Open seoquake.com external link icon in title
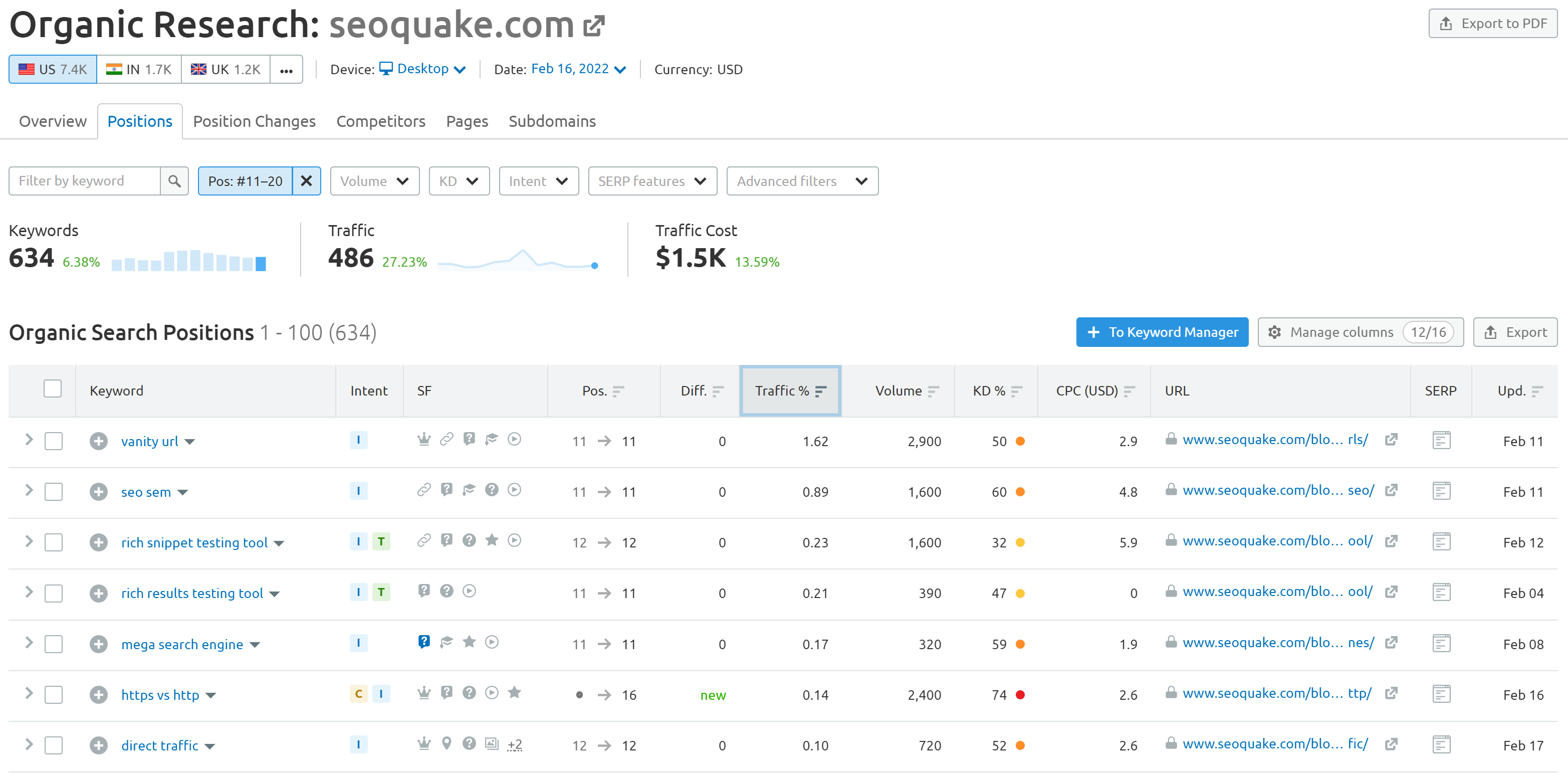1568x779 pixels. pos(593,26)
